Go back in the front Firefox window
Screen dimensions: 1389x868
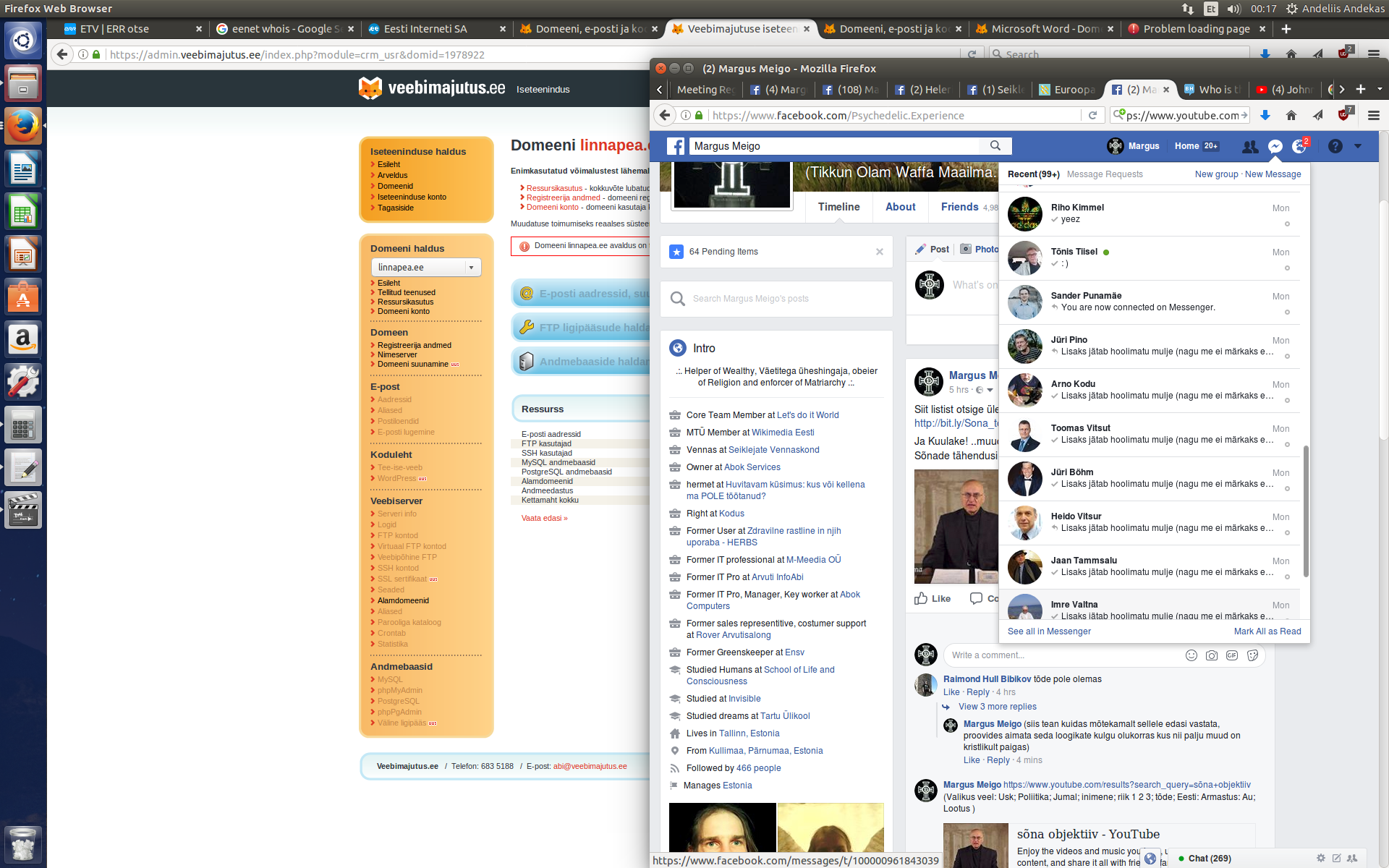pyautogui.click(x=665, y=115)
